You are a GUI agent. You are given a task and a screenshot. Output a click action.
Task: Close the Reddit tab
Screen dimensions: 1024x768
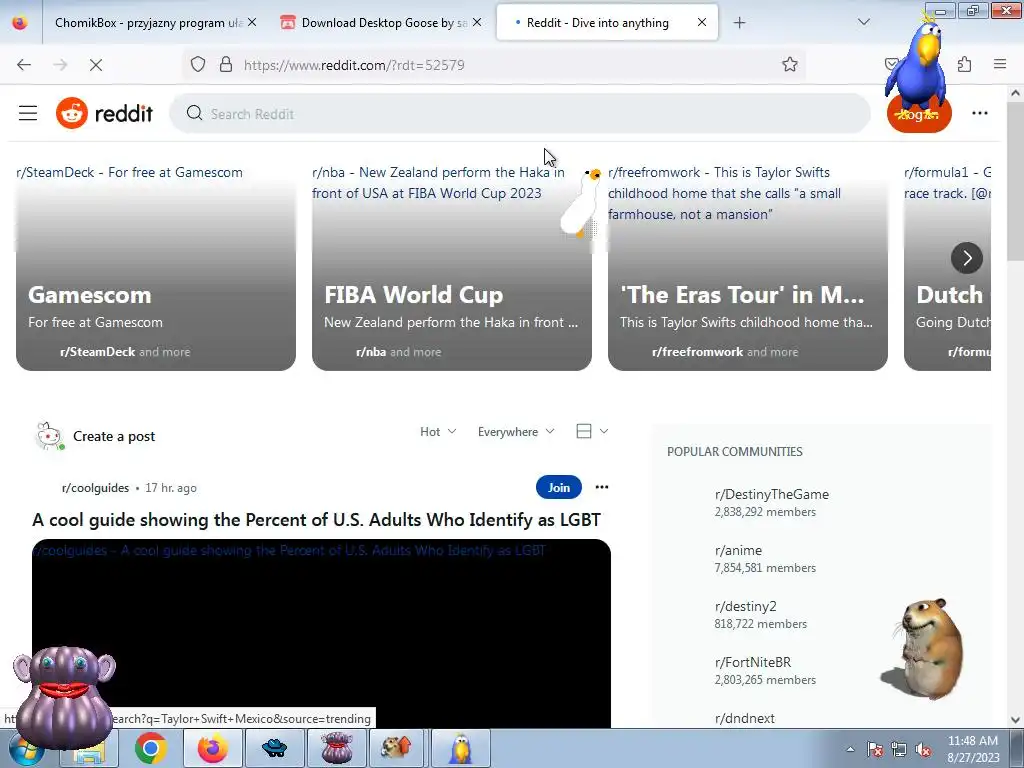(702, 22)
